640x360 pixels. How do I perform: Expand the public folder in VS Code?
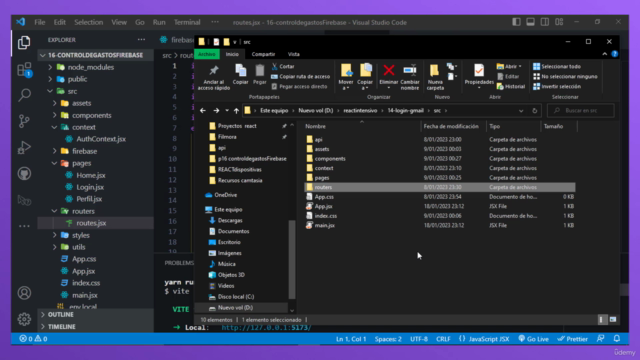pos(50,79)
